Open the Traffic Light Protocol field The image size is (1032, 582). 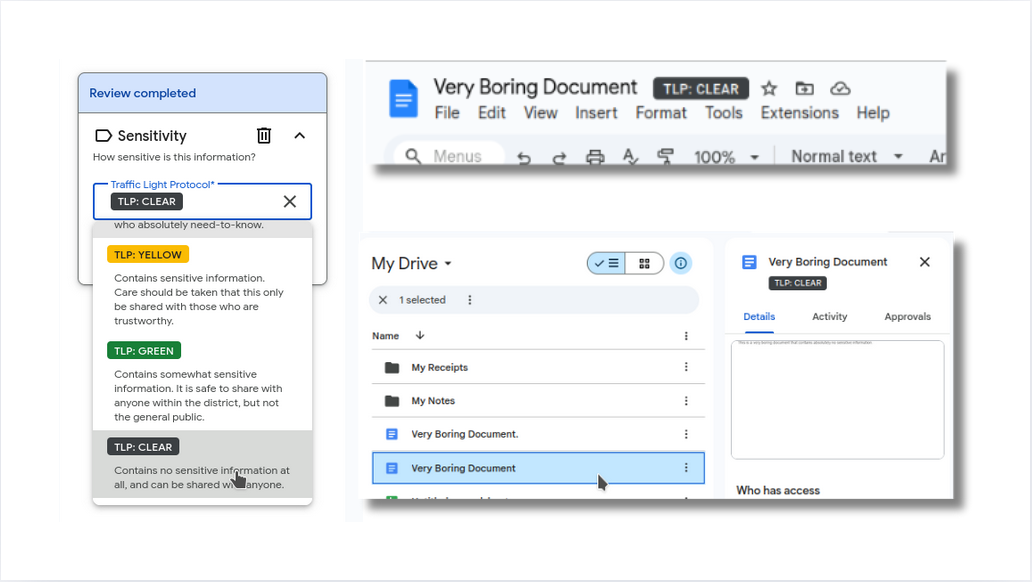202,201
